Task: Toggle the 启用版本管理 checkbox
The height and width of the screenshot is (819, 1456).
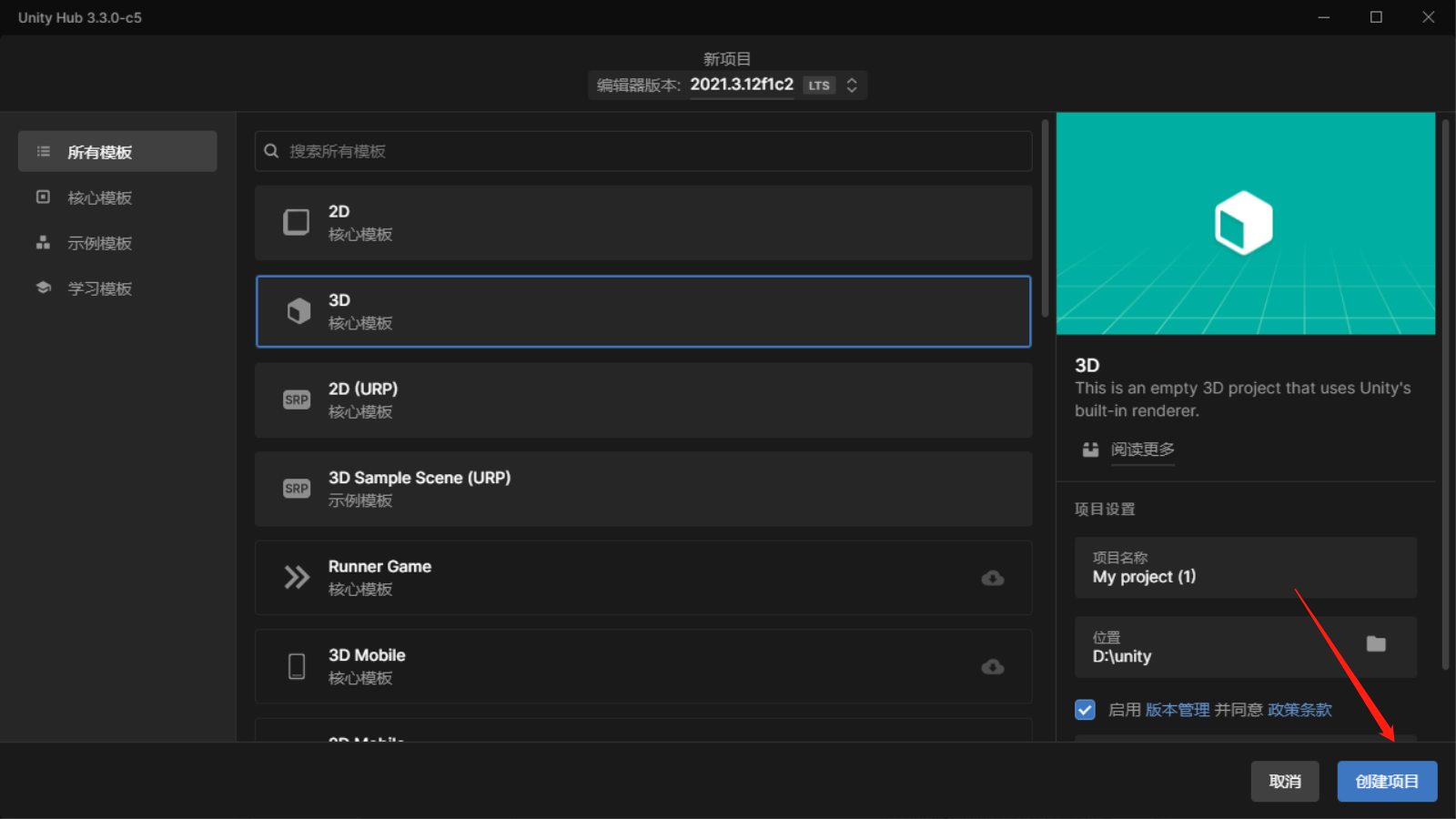Action: click(x=1085, y=710)
